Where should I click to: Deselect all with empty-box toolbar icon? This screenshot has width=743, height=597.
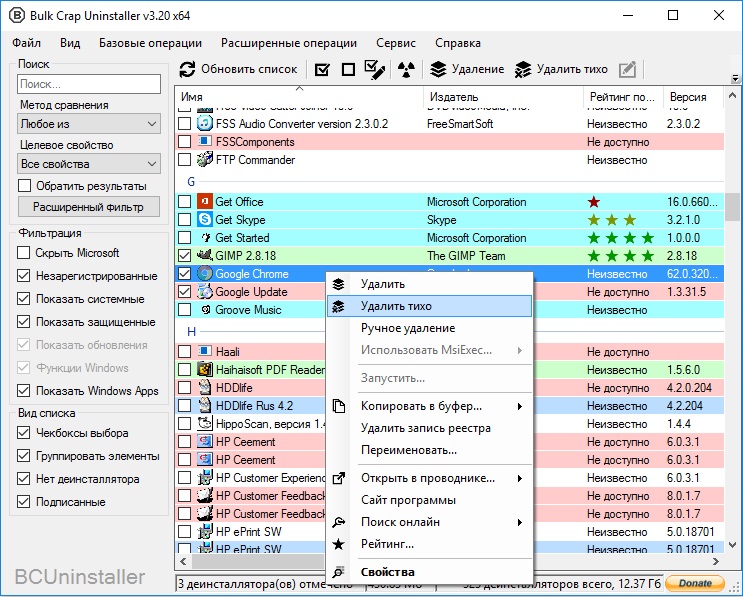[x=348, y=70]
